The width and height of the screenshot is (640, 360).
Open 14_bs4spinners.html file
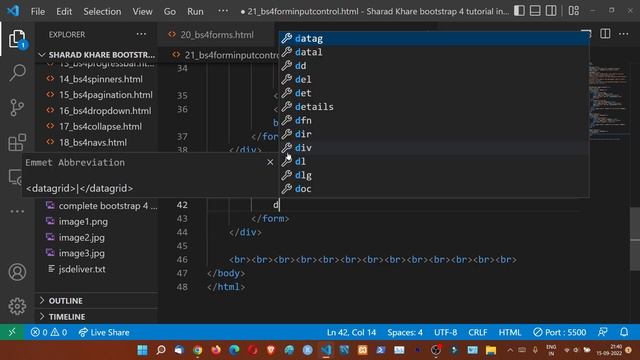pos(100,79)
